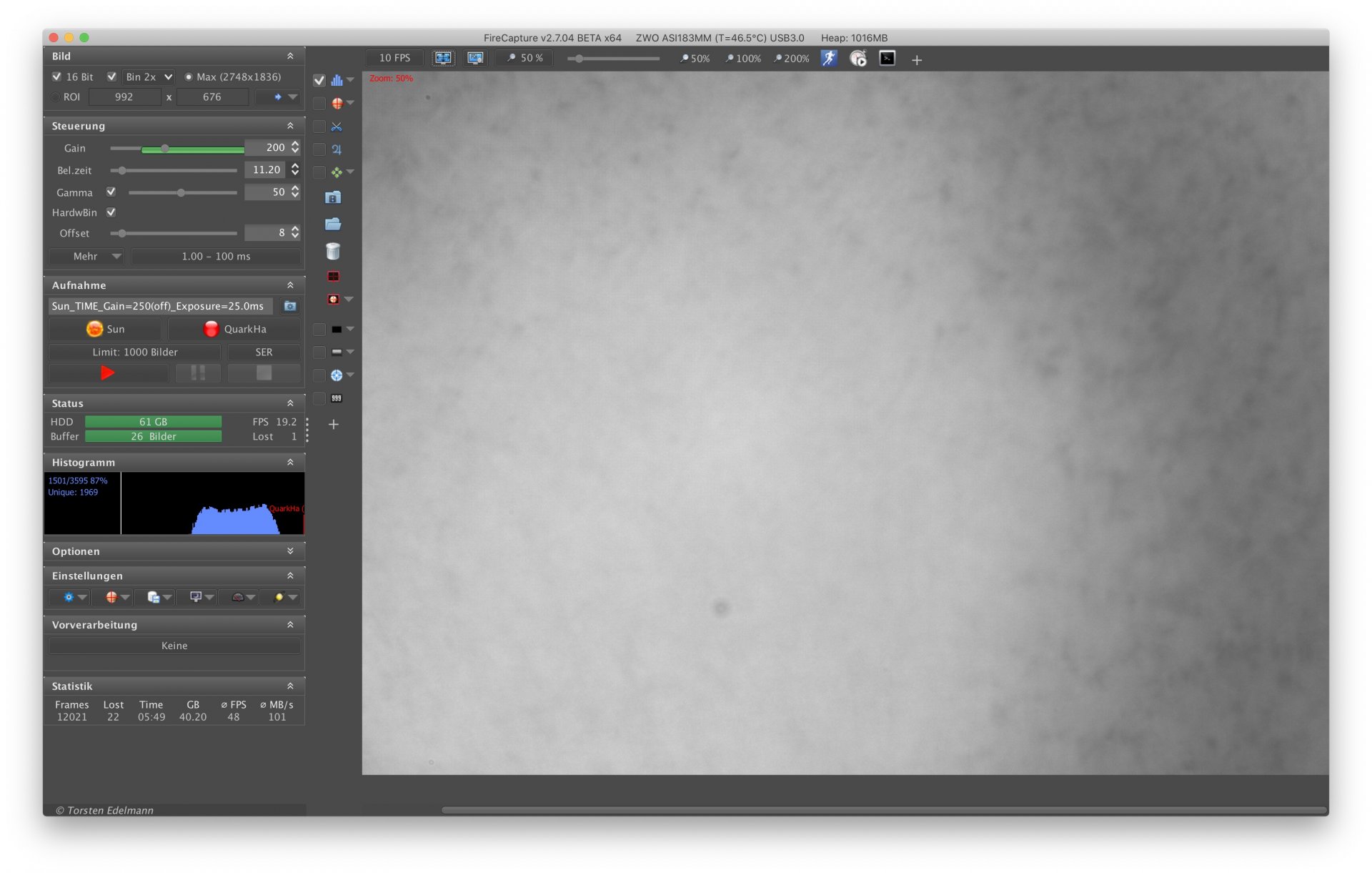Click the gray bar tool icon
Image resolution: width=1372 pixels, height=873 pixels.
pyautogui.click(x=337, y=352)
